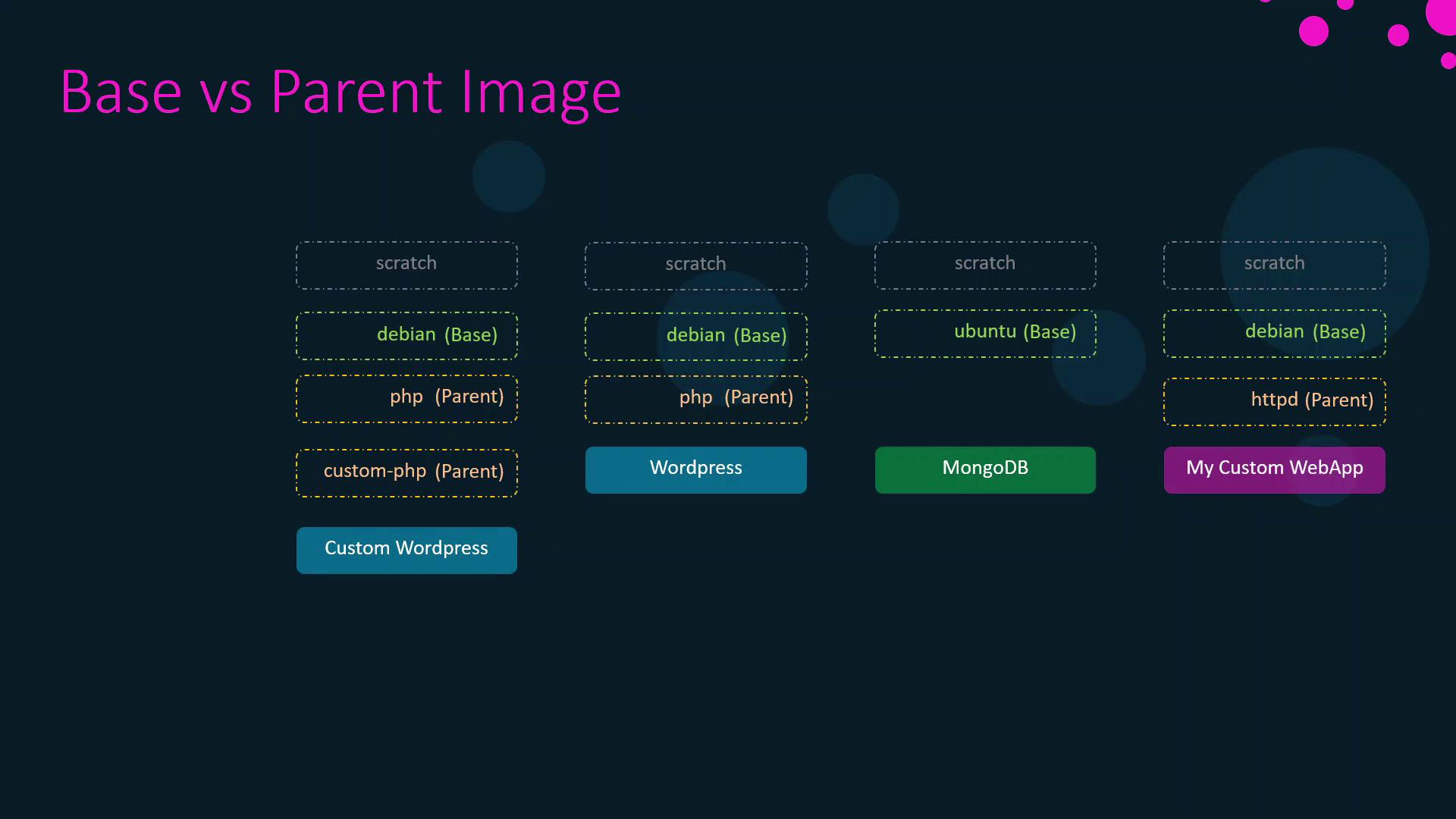
Task: Click small dark circle left of center top
Action: pos(508,176)
